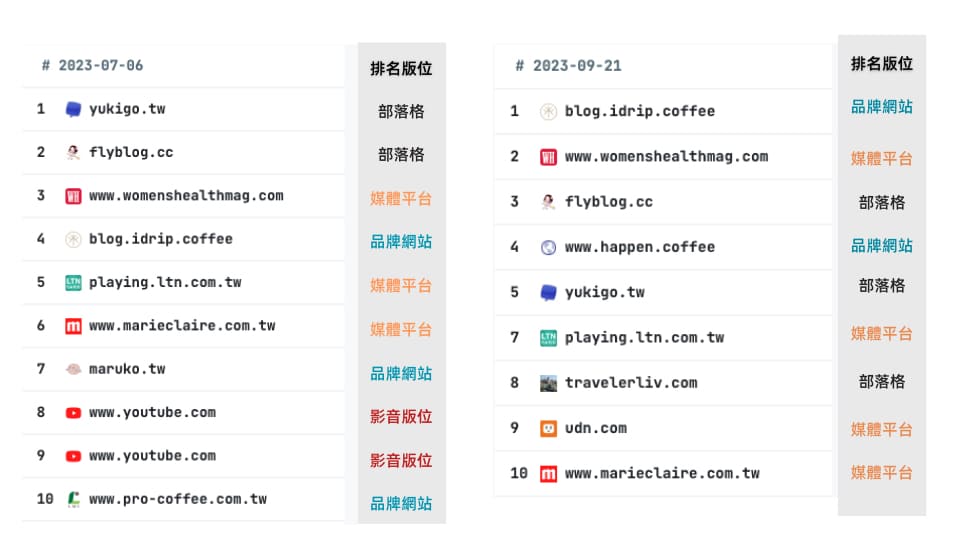Open the udn.com result
Viewport: 972px width, 556px height.
[595, 428]
